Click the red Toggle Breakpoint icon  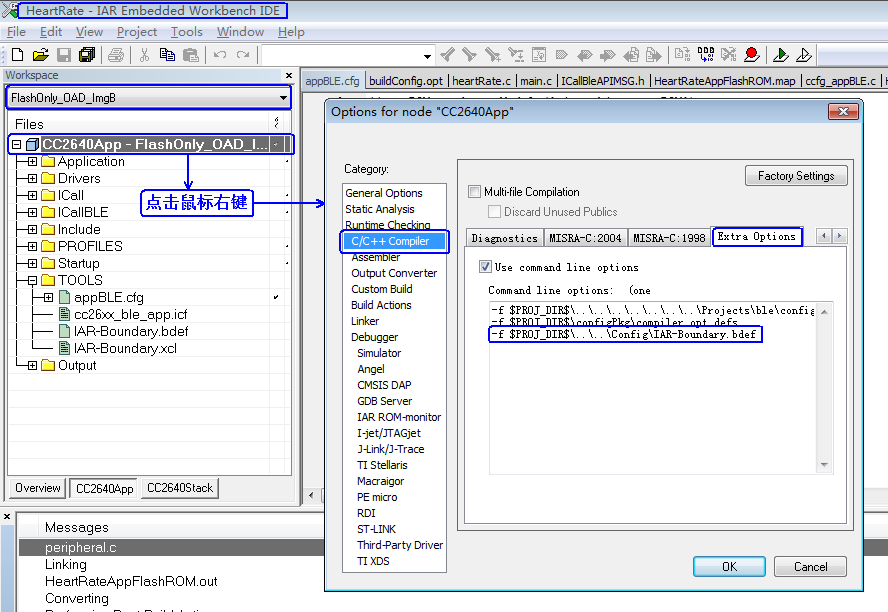[x=752, y=55]
